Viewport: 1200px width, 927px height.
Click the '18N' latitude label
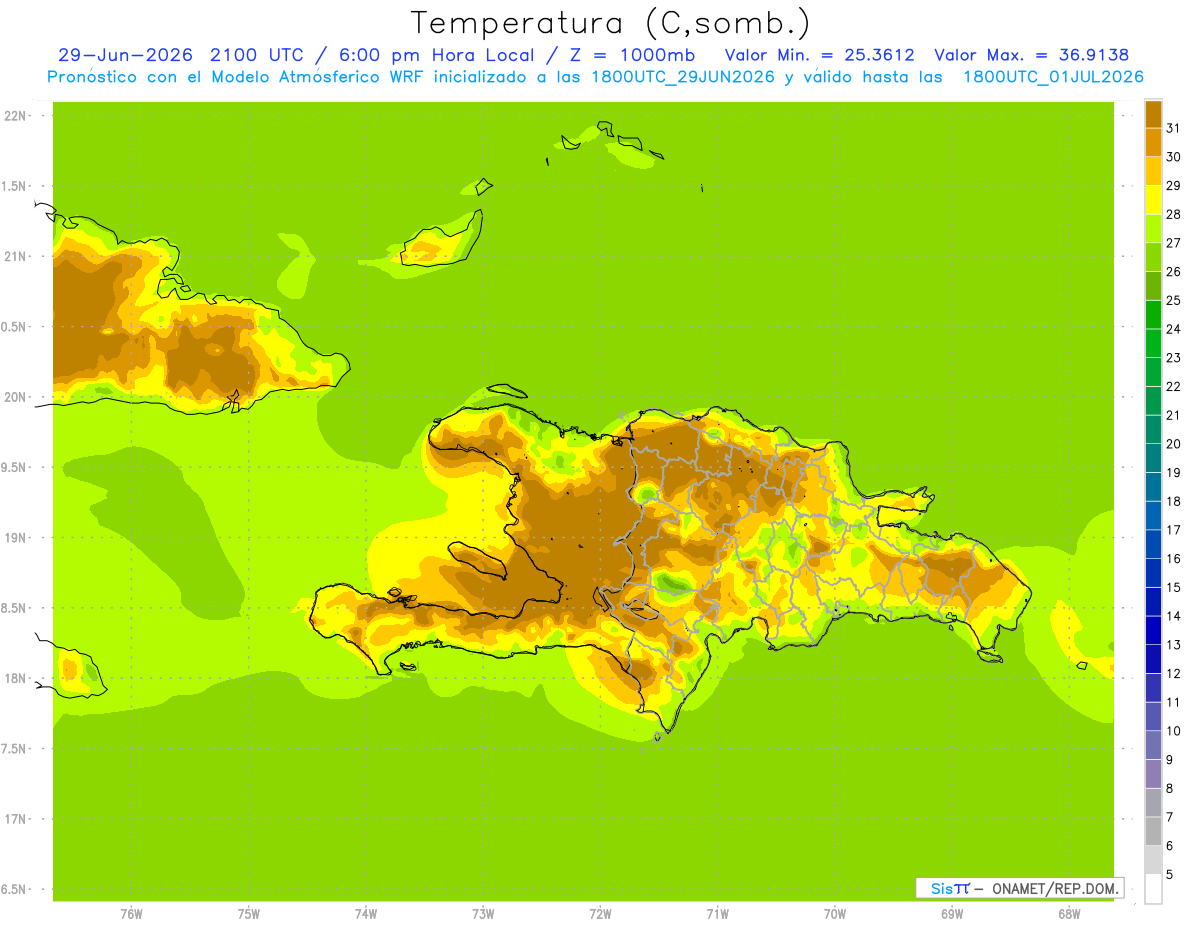point(15,678)
